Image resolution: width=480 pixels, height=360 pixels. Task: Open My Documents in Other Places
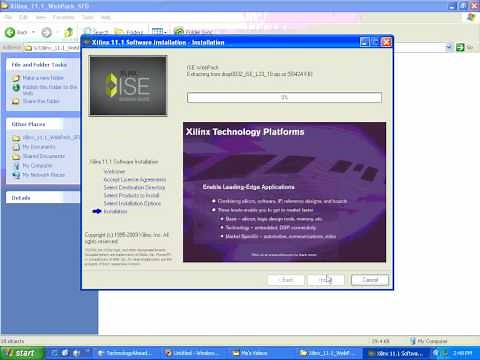(x=39, y=147)
